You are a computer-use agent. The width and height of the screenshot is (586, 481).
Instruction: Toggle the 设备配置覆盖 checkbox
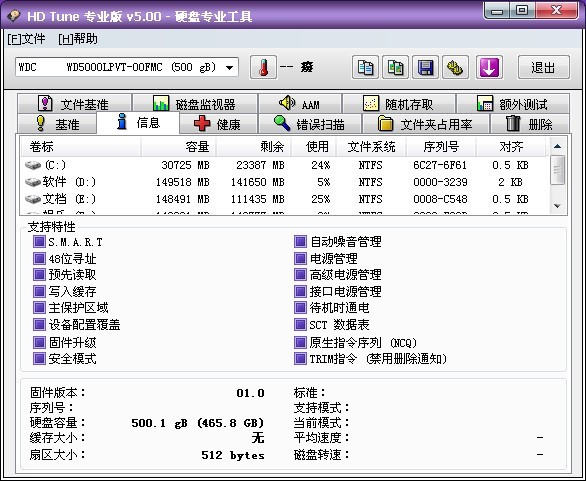click(39, 324)
